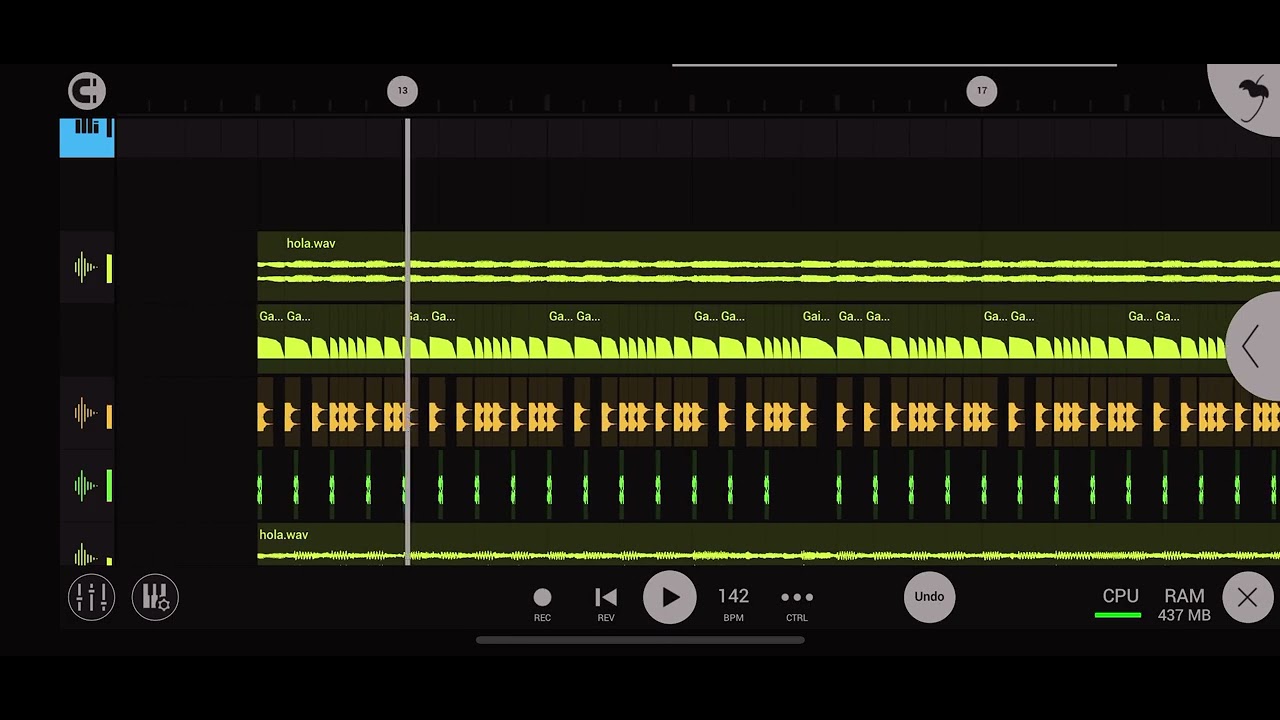Open the mixer faders panel
This screenshot has height=720, width=1280.
point(91,597)
